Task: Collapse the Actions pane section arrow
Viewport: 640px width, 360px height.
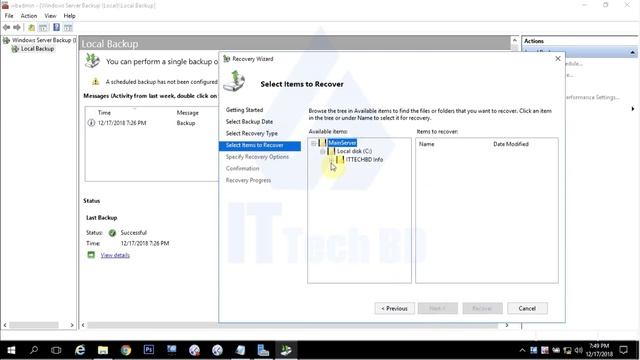Action: (632, 52)
